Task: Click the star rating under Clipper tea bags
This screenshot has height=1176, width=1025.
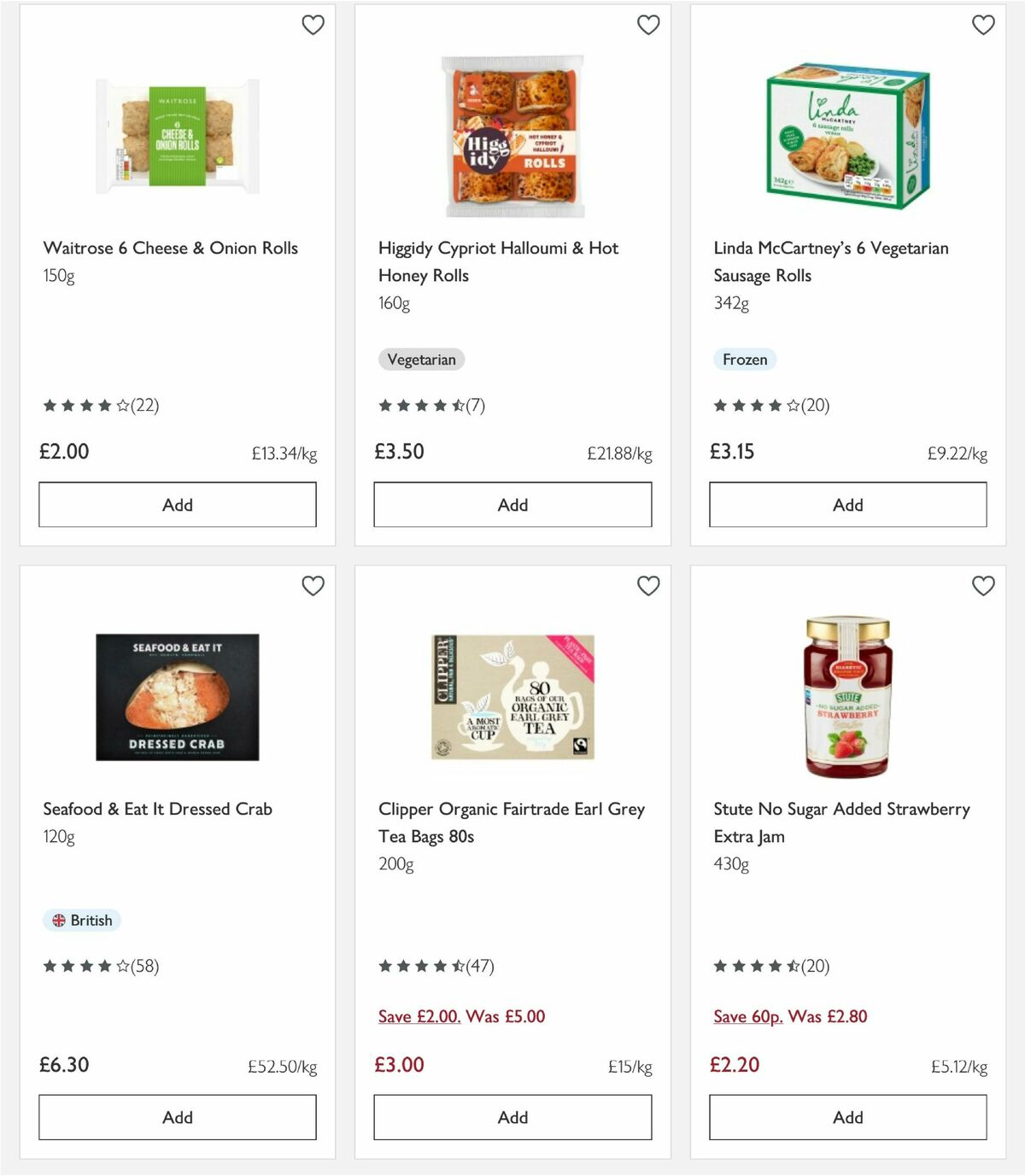Action: (x=419, y=967)
